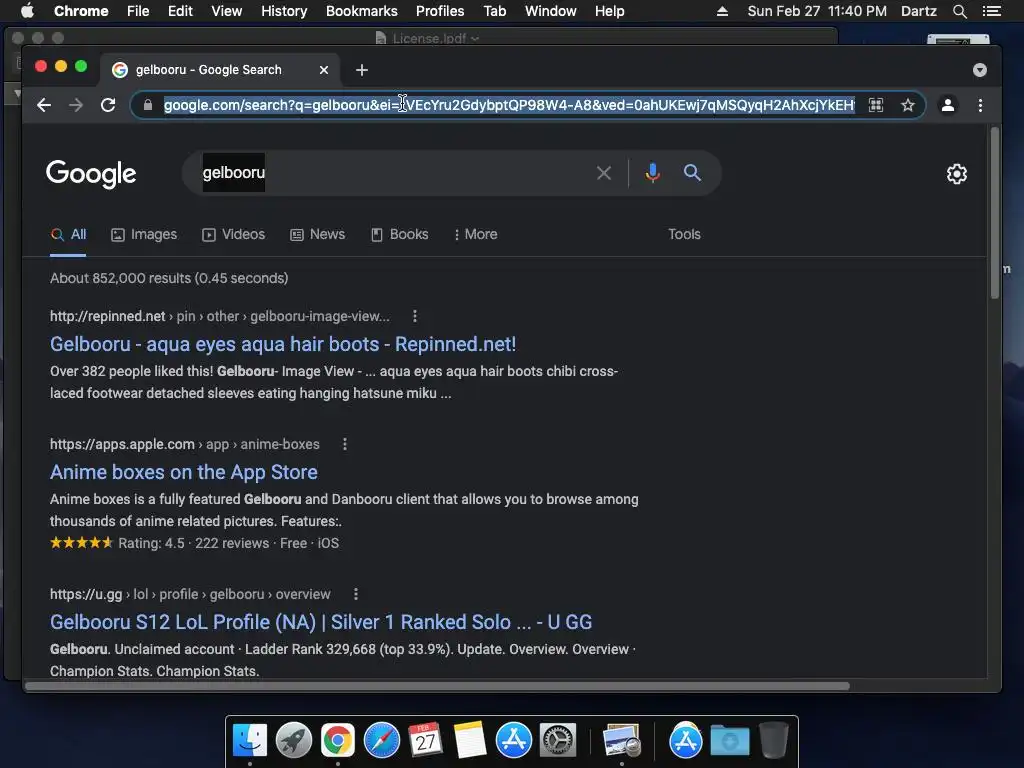Open options for the u.gg result

(355, 594)
